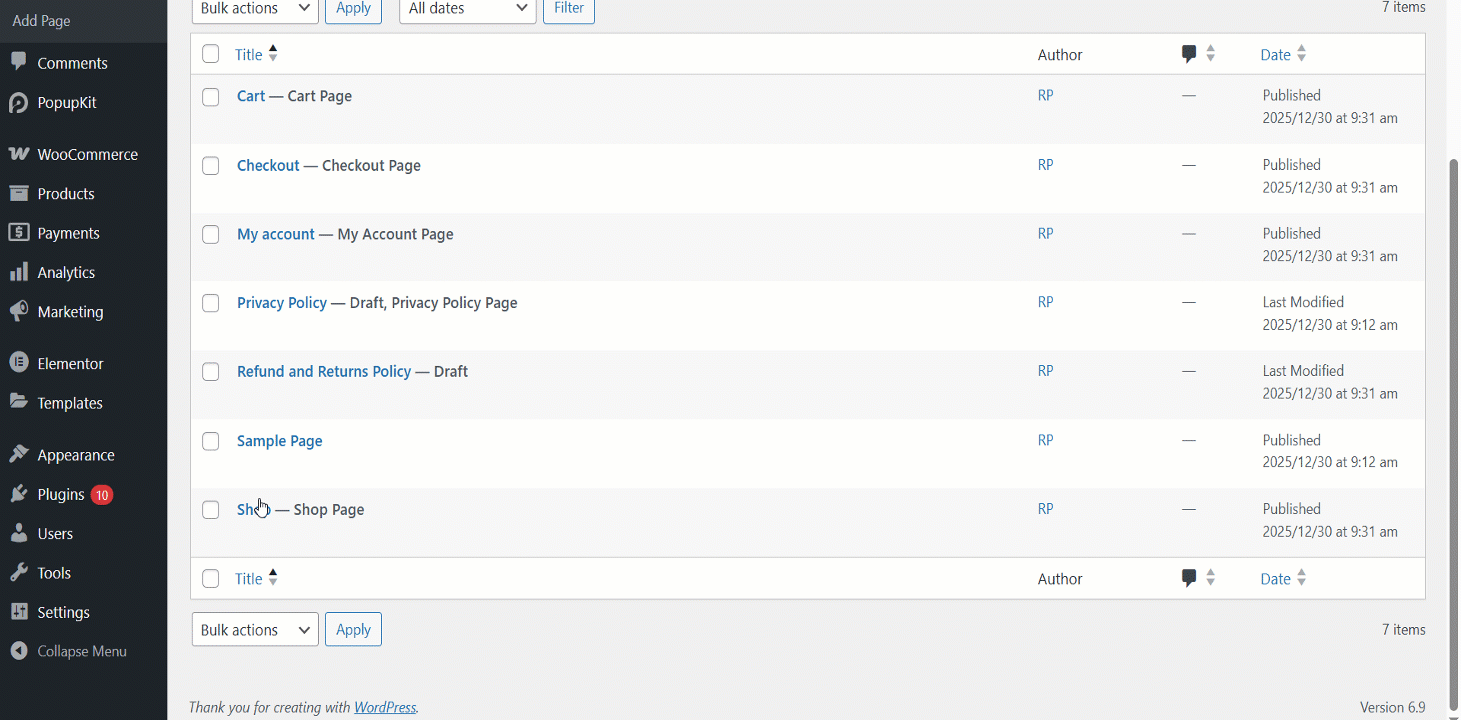Open the Privacy Policy draft page
Image resolution: width=1461 pixels, height=720 pixels.
281,302
